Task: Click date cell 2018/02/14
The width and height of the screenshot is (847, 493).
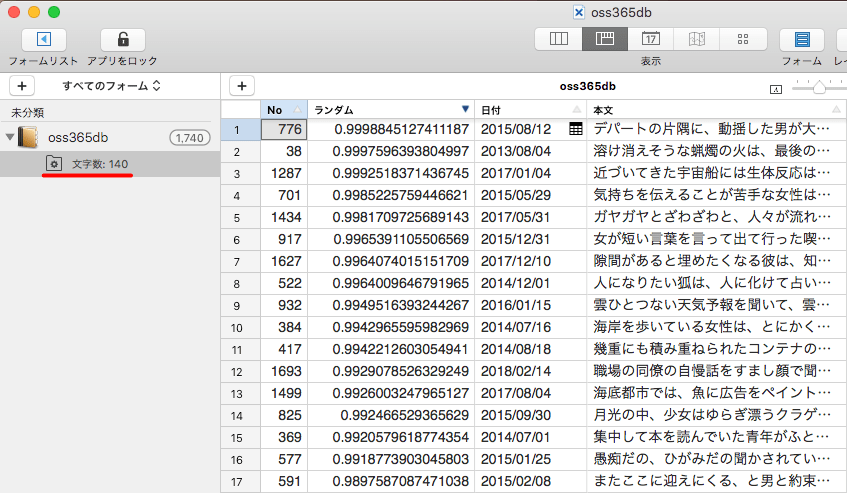Action: (x=530, y=372)
